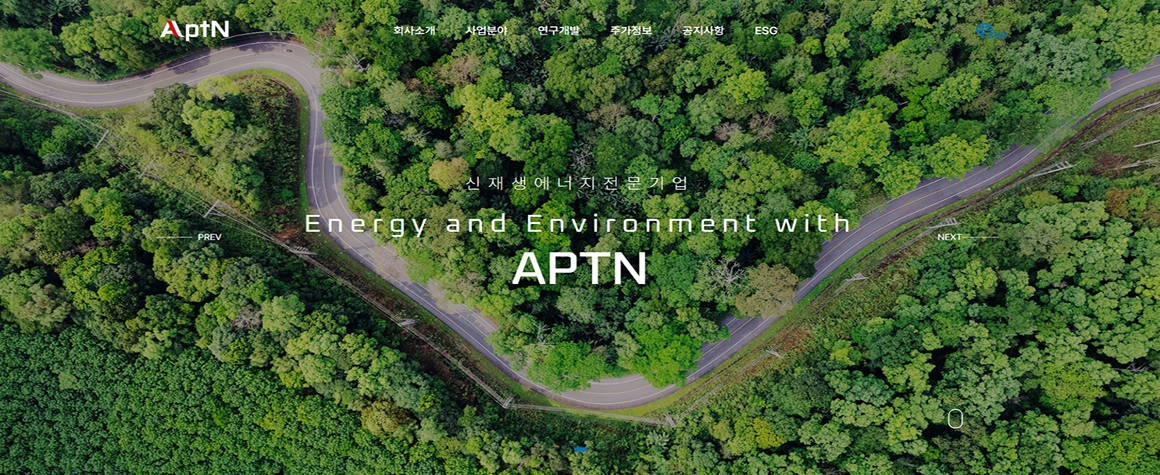Open the 공지사항 menu

pyautogui.click(x=703, y=31)
